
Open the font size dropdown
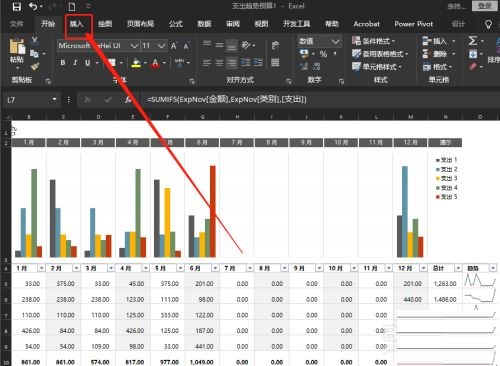[161, 46]
